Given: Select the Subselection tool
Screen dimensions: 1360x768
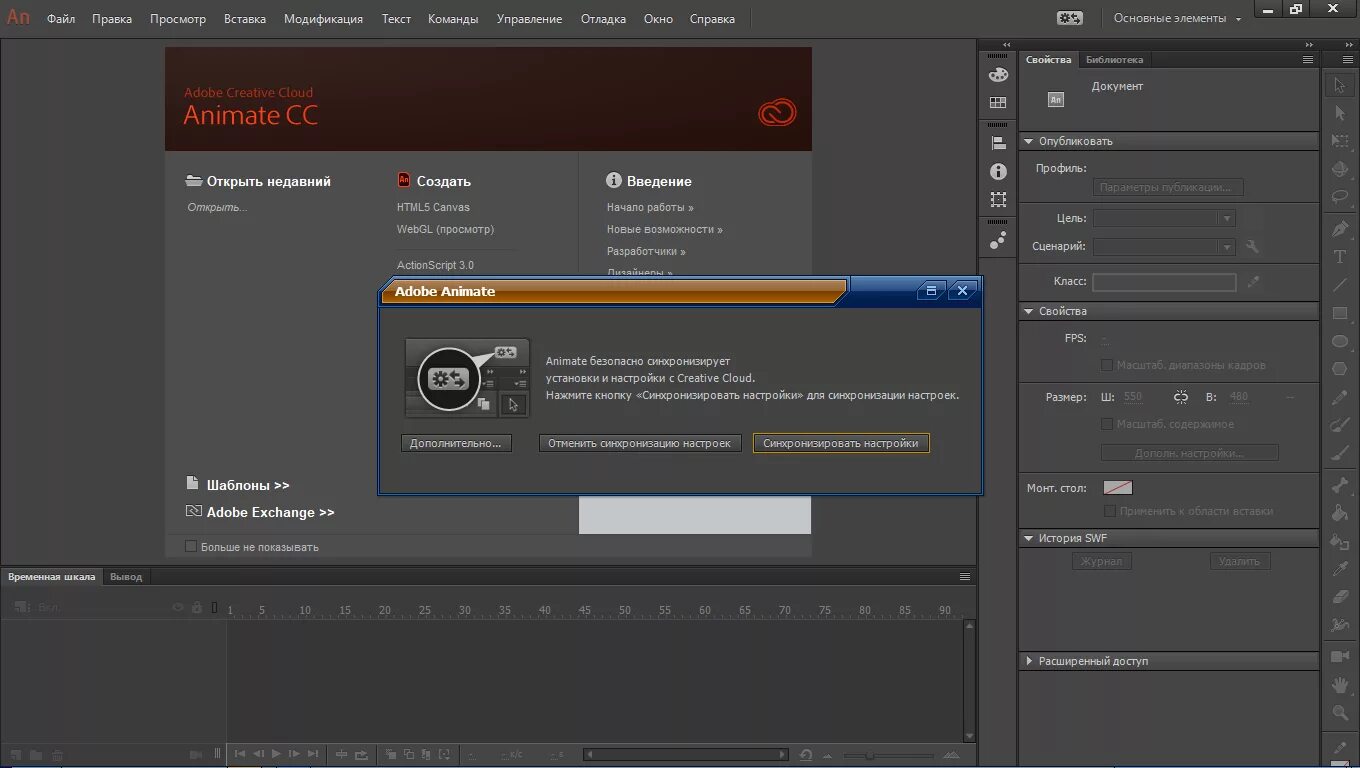Looking at the screenshot, I should click(x=1340, y=114).
